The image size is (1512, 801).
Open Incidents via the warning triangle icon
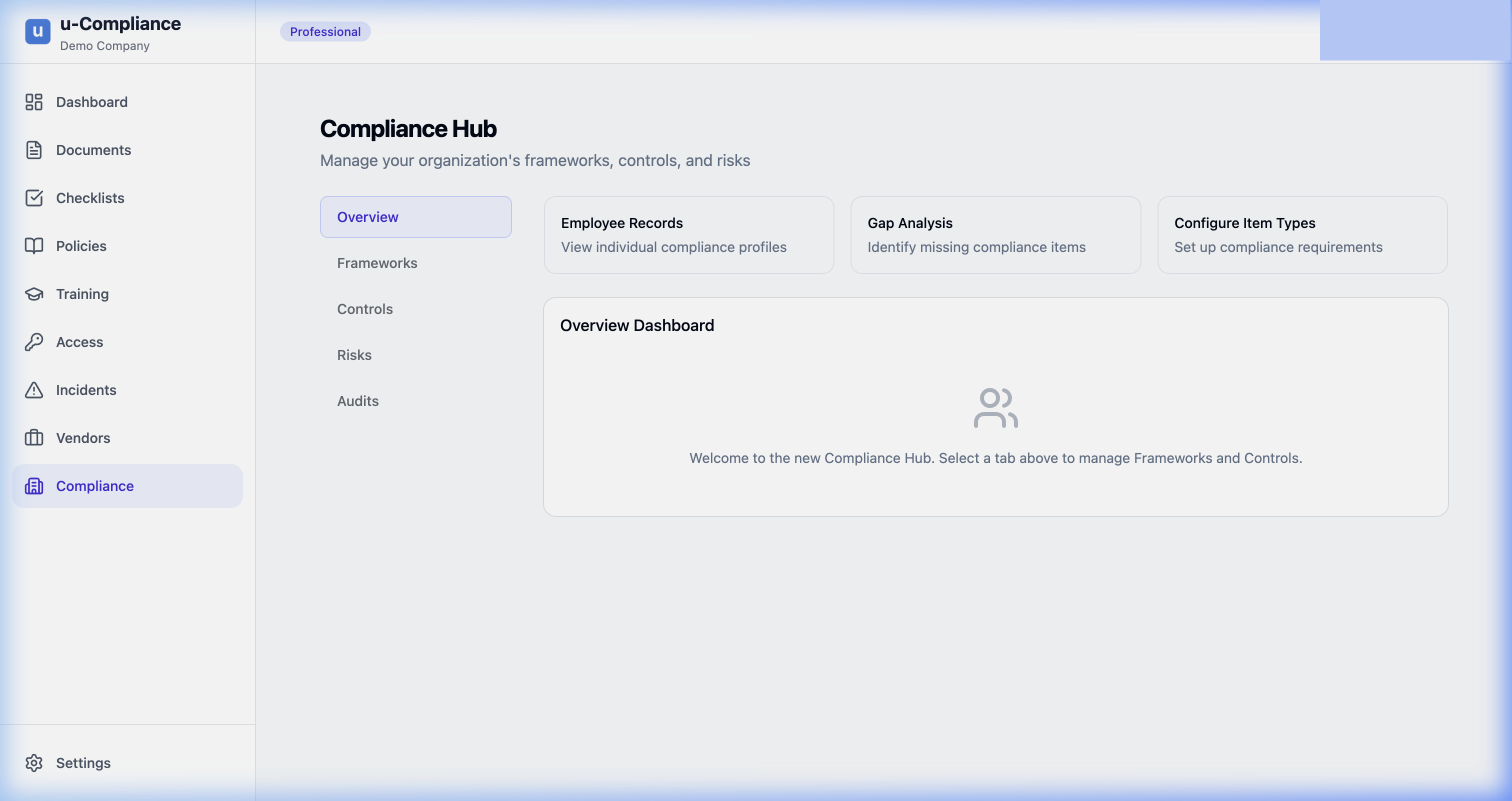click(x=34, y=389)
